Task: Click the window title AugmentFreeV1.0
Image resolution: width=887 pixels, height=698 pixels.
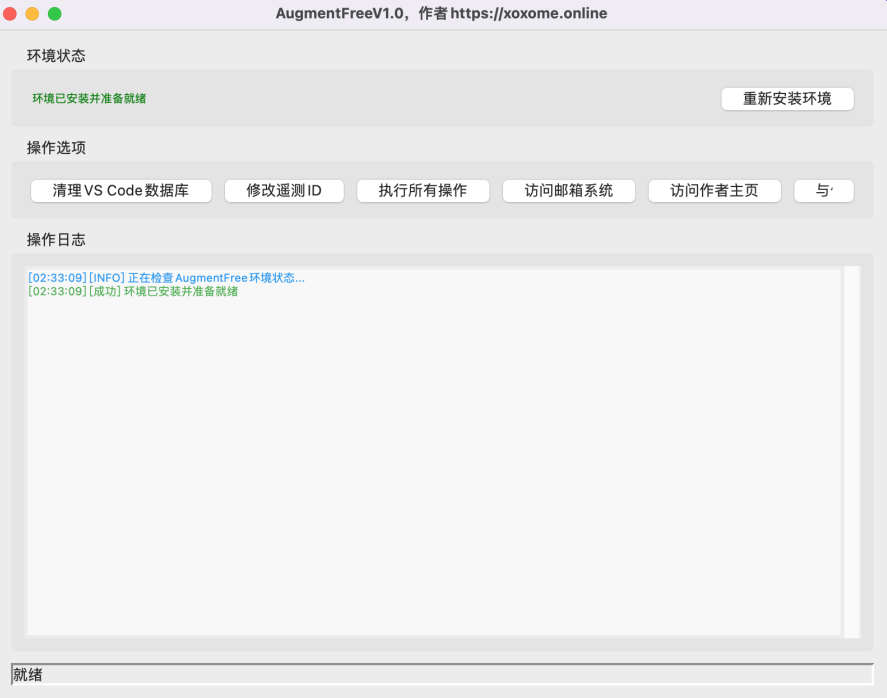Action: (x=339, y=14)
